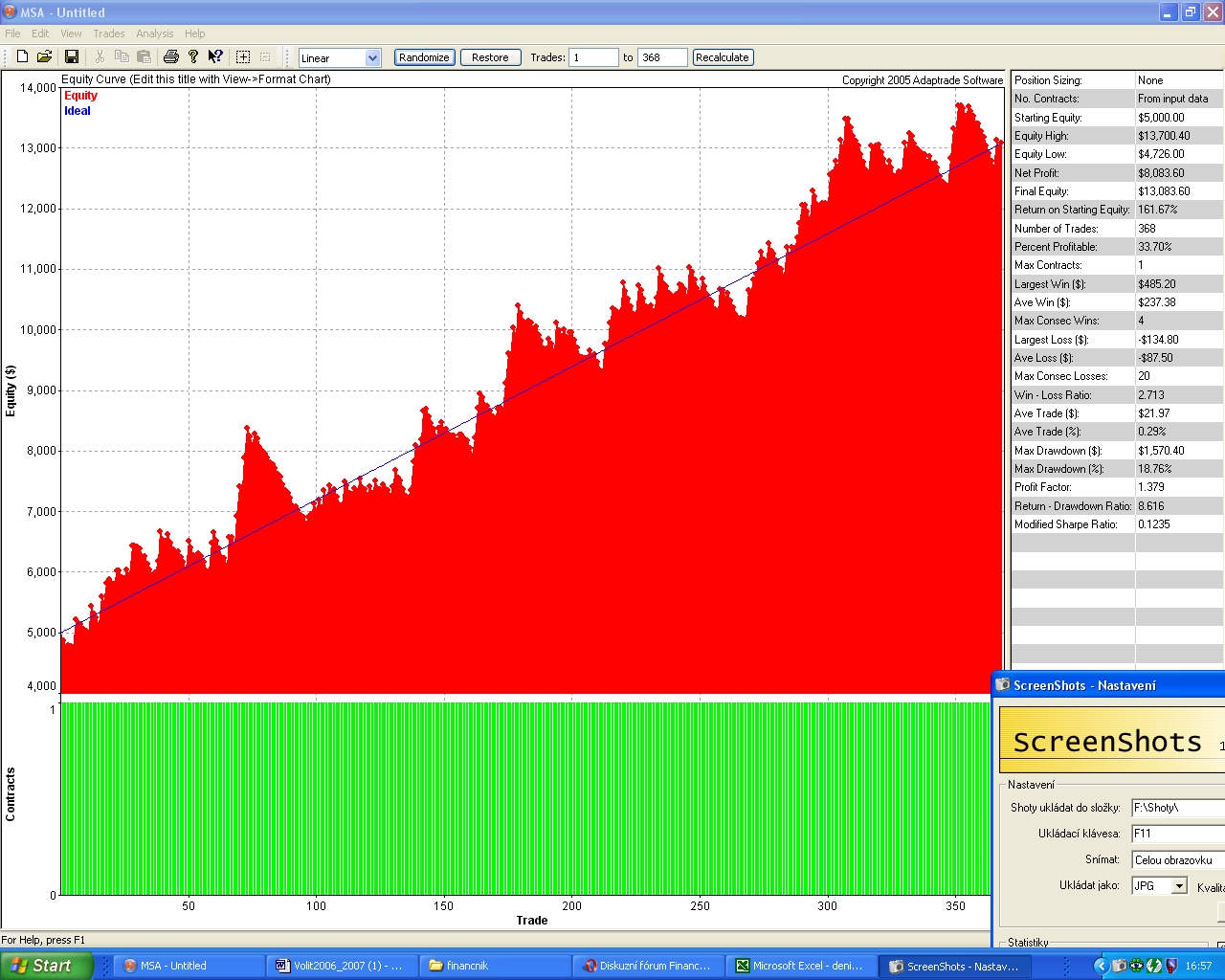The height and width of the screenshot is (980, 1225).
Task: Save using the floppy disk icon
Action: click(x=71, y=57)
